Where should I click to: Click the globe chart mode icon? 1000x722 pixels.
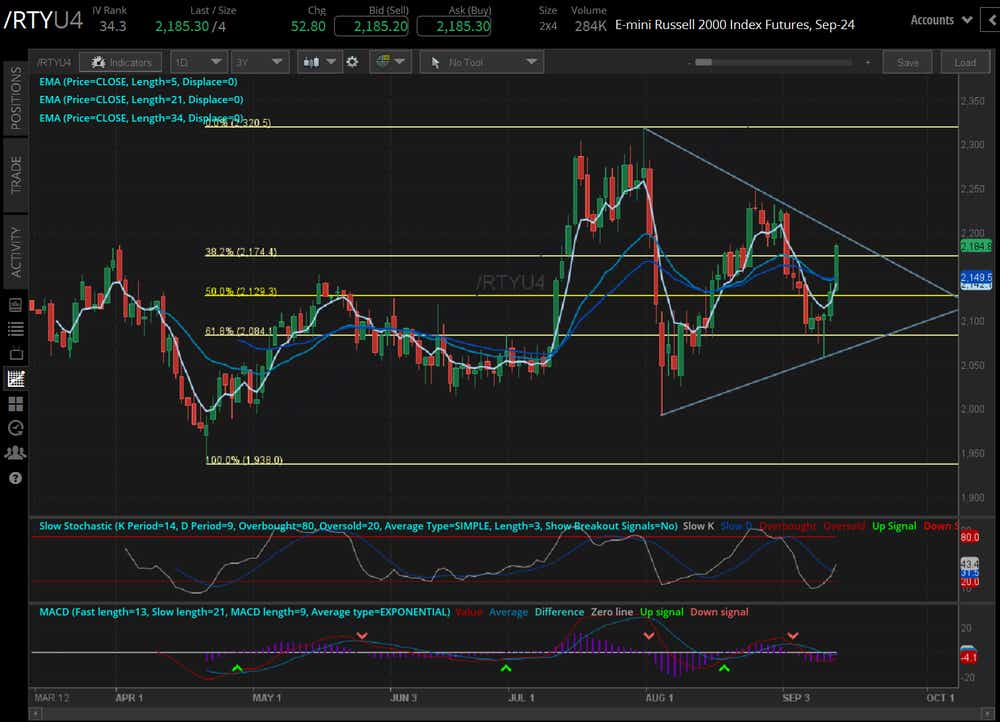pyautogui.click(x=383, y=61)
